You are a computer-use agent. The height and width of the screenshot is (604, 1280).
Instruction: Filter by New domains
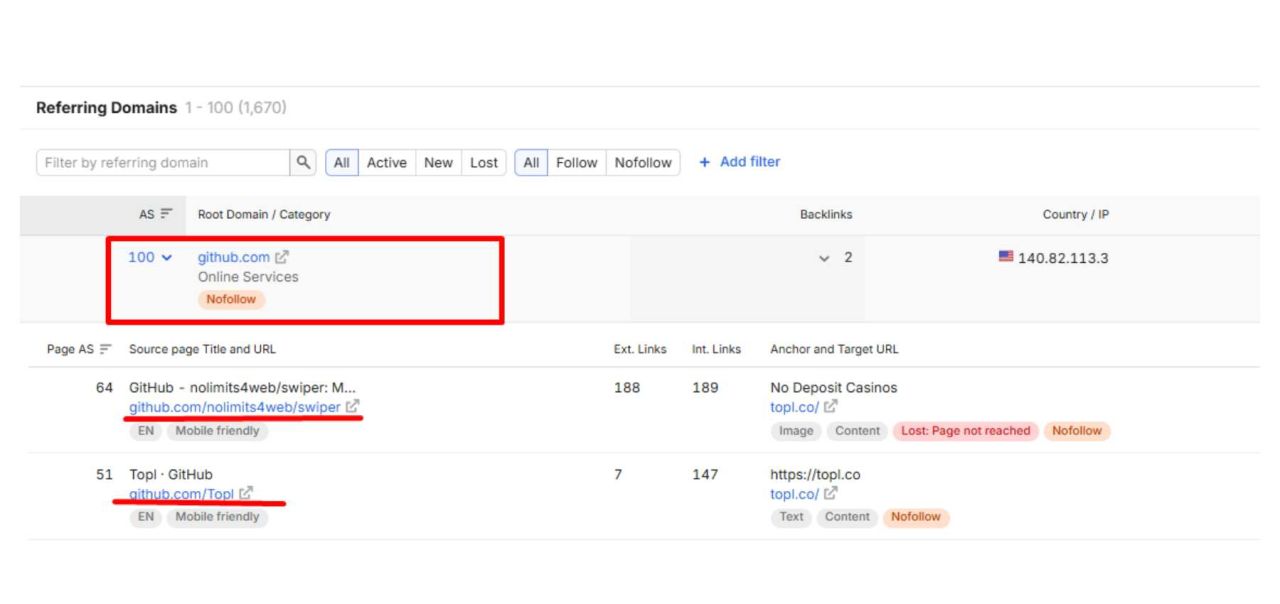[x=438, y=162]
